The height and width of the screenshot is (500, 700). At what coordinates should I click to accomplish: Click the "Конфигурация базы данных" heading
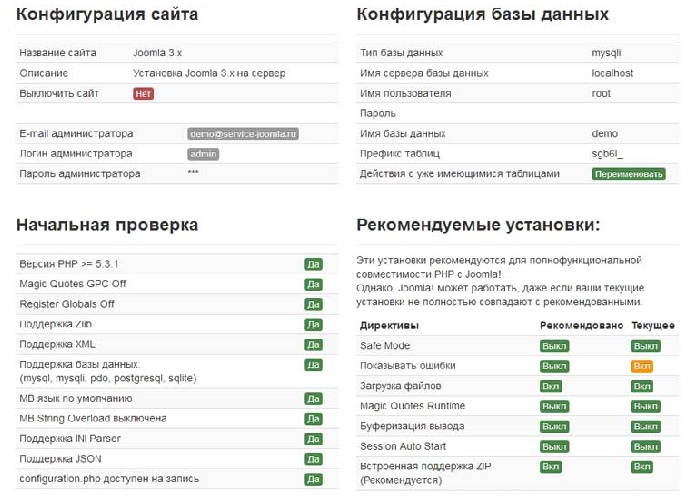(x=482, y=15)
